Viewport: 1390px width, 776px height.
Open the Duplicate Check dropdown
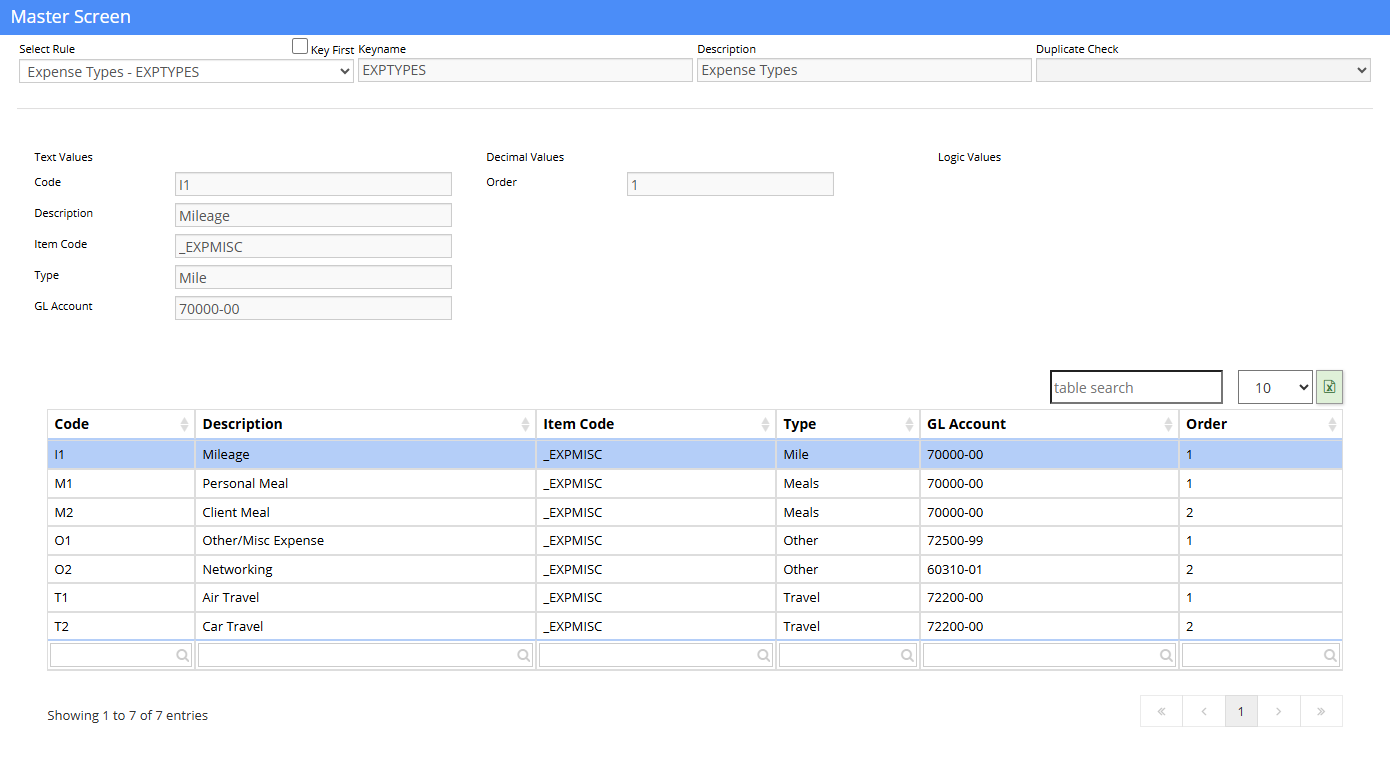(x=1203, y=70)
